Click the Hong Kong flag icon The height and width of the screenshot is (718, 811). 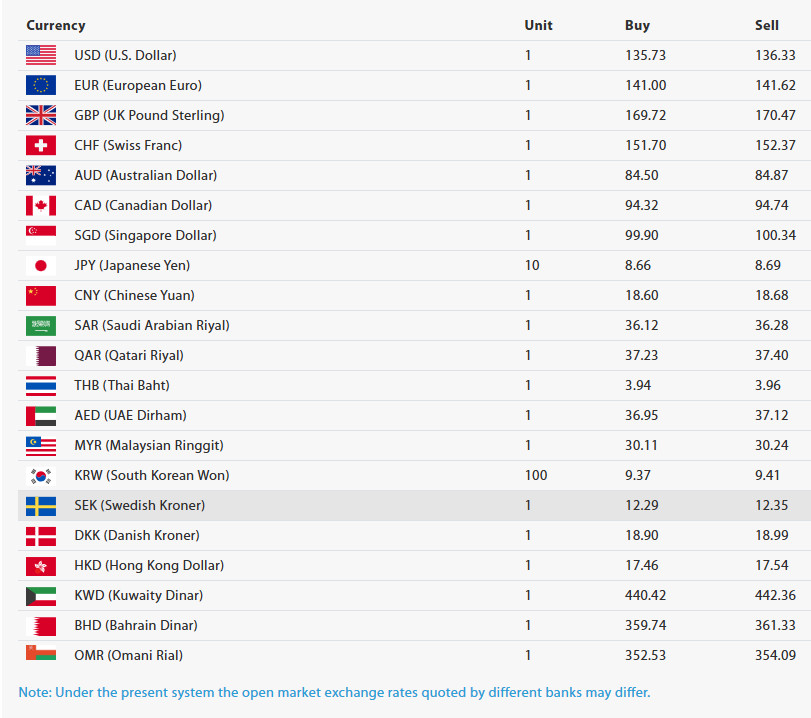tap(41, 565)
